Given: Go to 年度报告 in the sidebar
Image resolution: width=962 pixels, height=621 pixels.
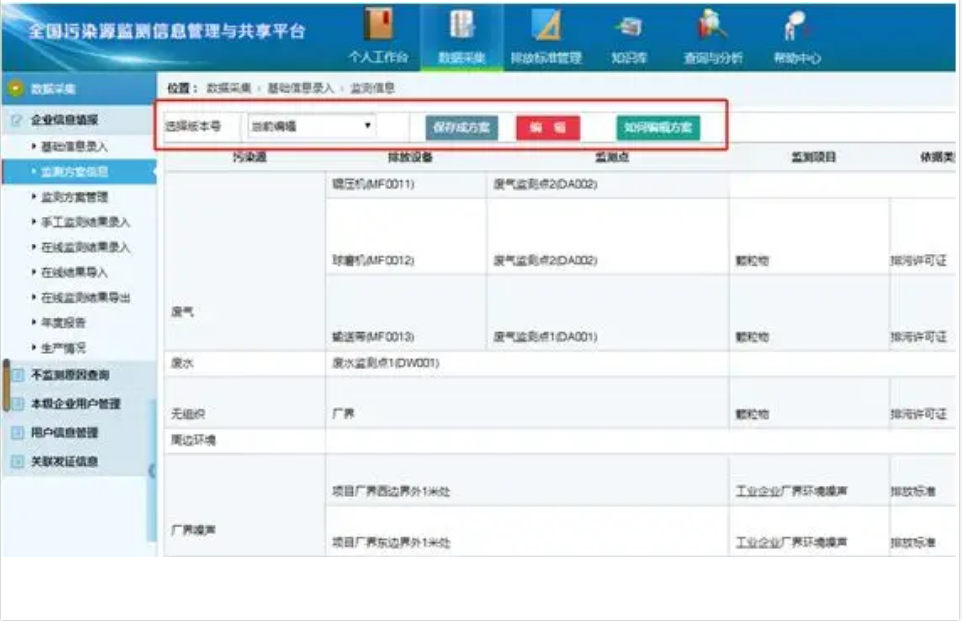Looking at the screenshot, I should tap(63, 322).
